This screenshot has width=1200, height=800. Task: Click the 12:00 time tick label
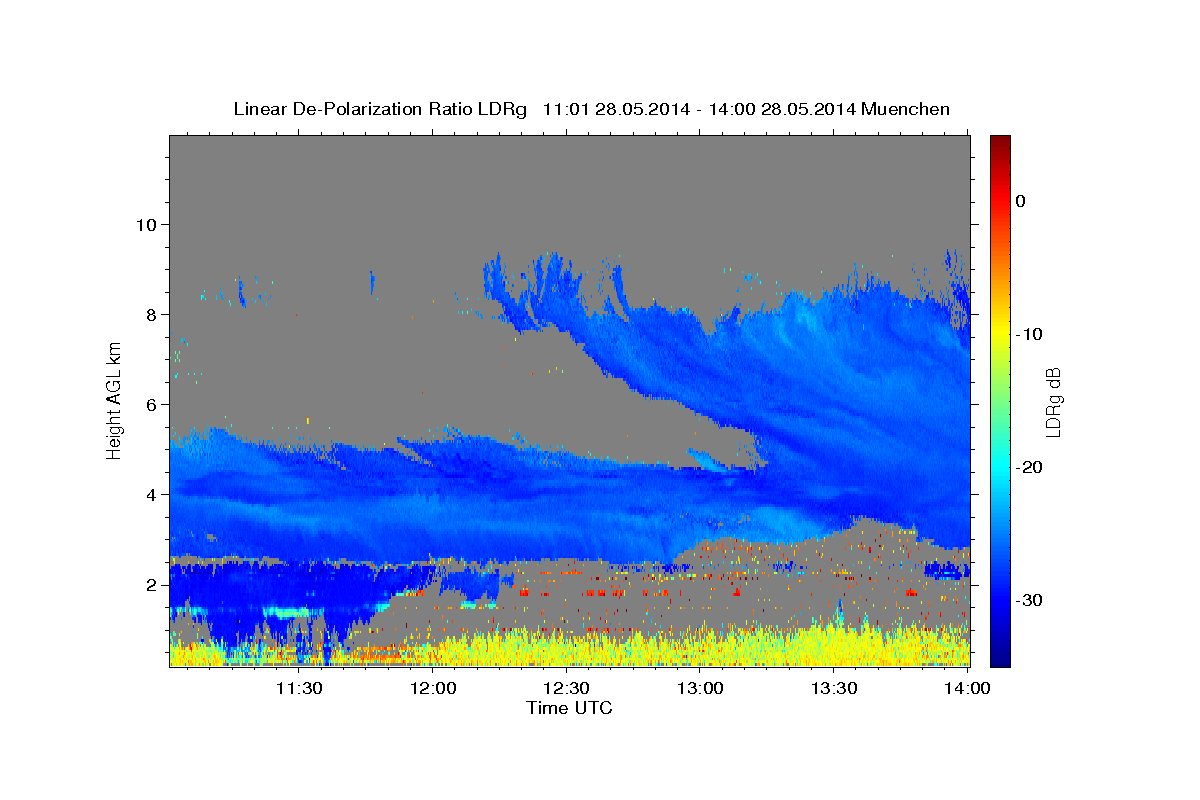tap(434, 688)
